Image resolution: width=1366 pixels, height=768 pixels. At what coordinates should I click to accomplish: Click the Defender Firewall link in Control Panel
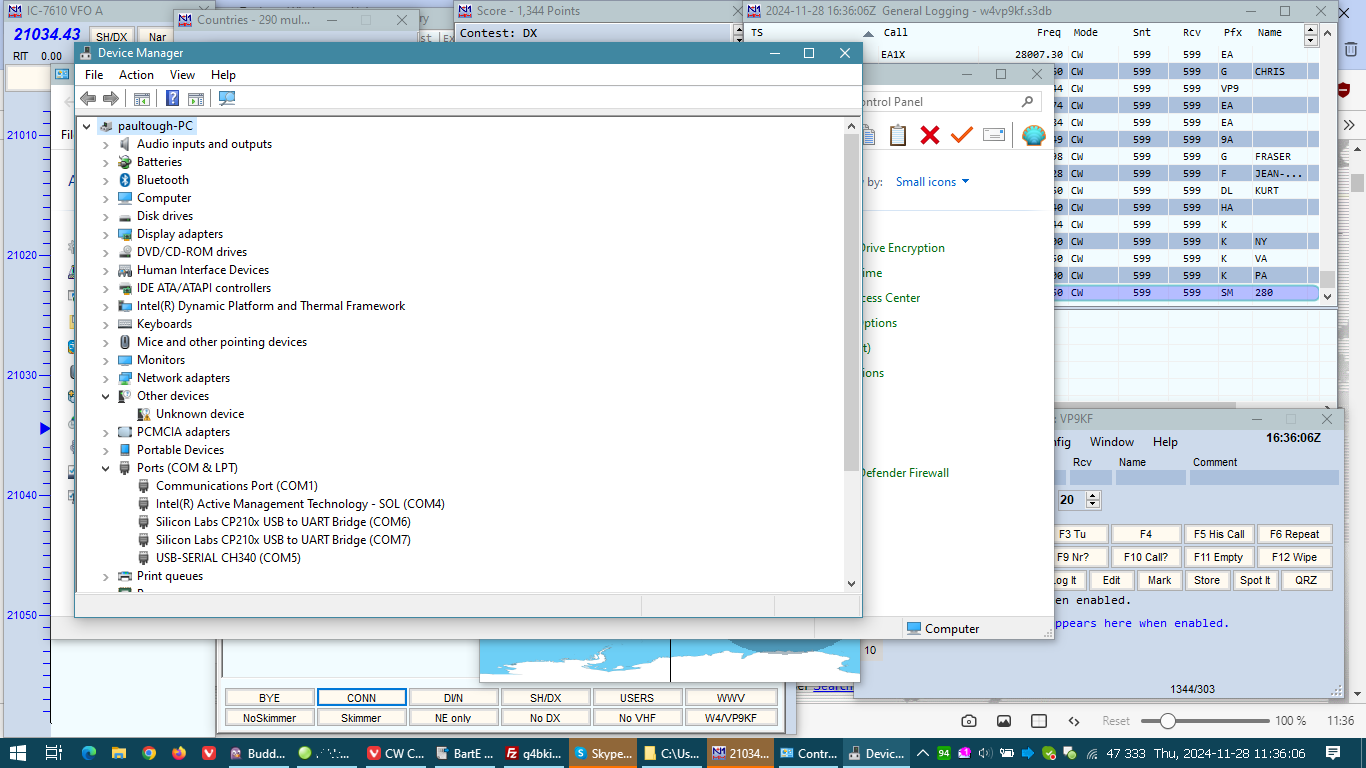[904, 473]
